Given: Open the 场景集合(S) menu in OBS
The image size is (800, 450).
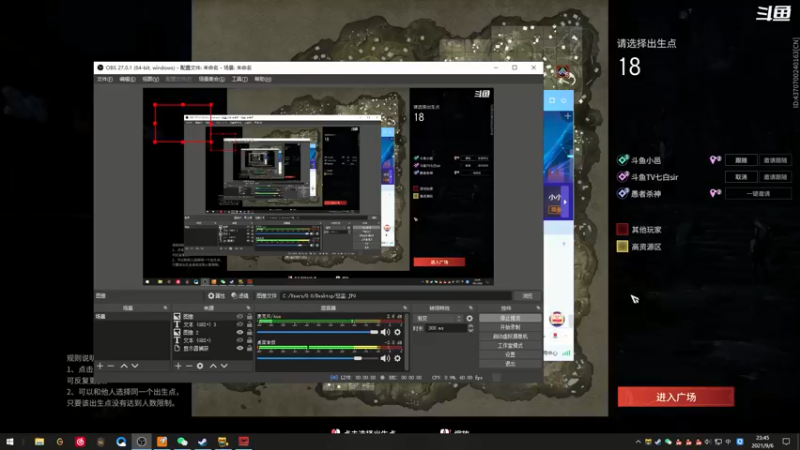Looking at the screenshot, I should pos(211,79).
